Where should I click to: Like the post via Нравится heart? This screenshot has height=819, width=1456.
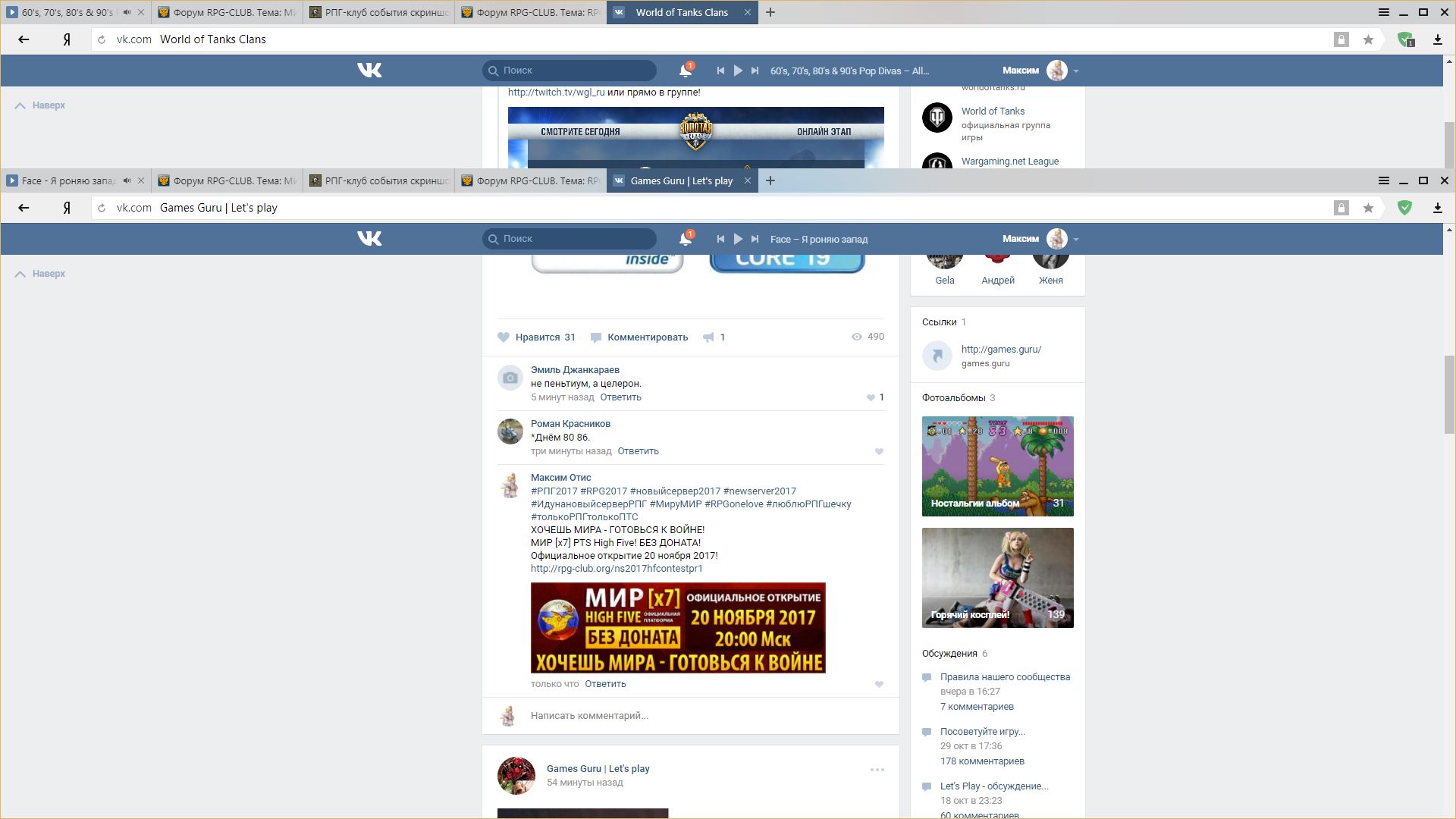tap(504, 337)
